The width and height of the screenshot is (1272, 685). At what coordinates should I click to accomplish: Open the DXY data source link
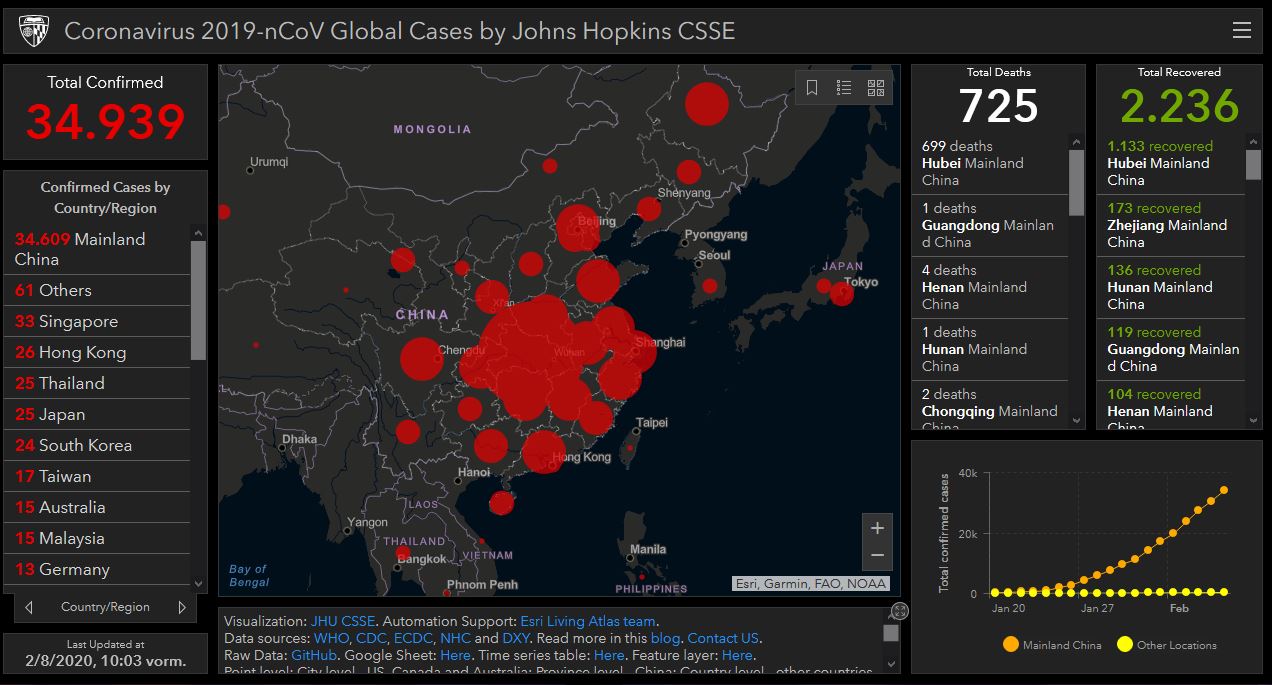[x=516, y=638]
